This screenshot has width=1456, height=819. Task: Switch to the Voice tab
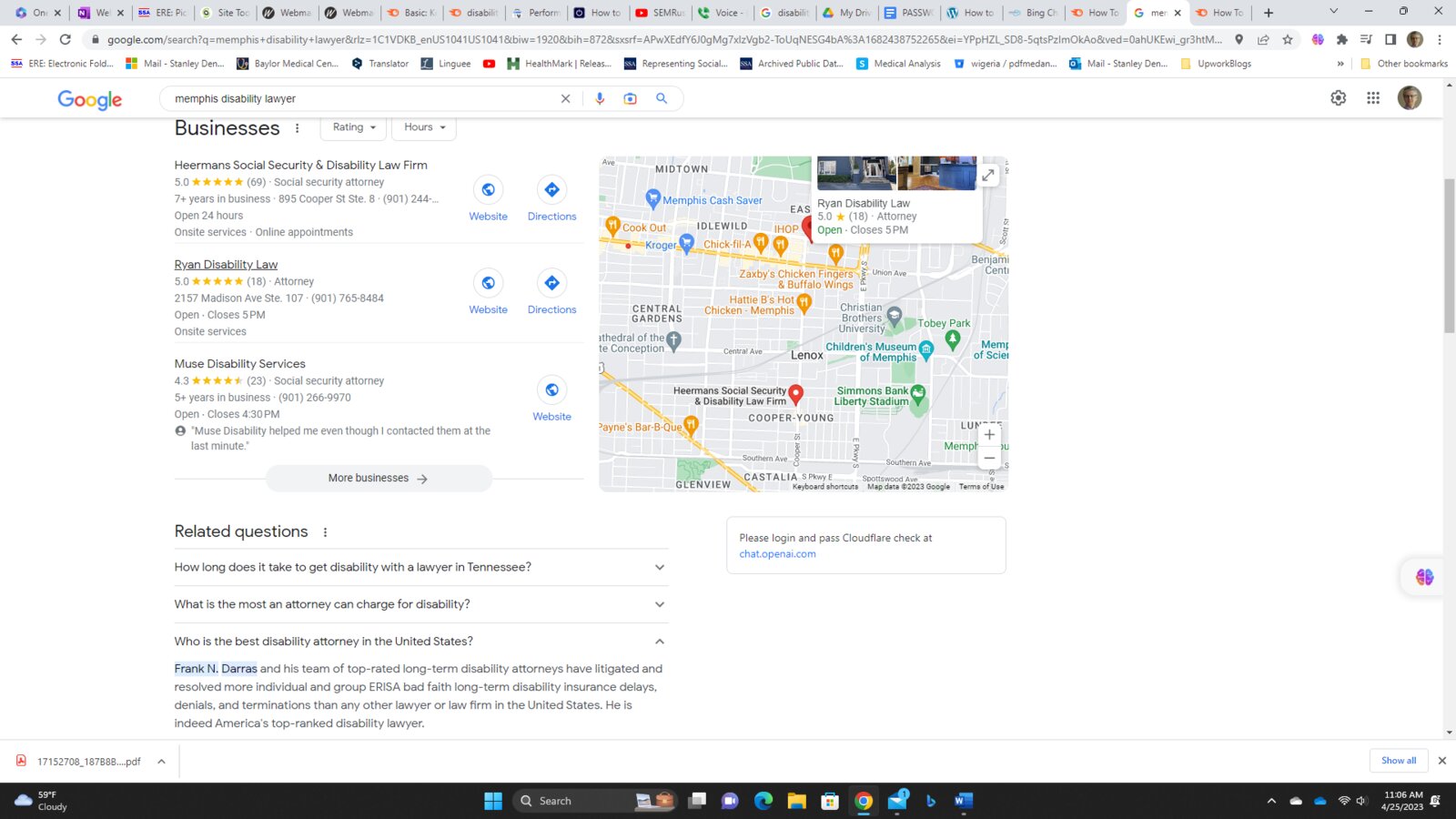pyautogui.click(x=722, y=13)
